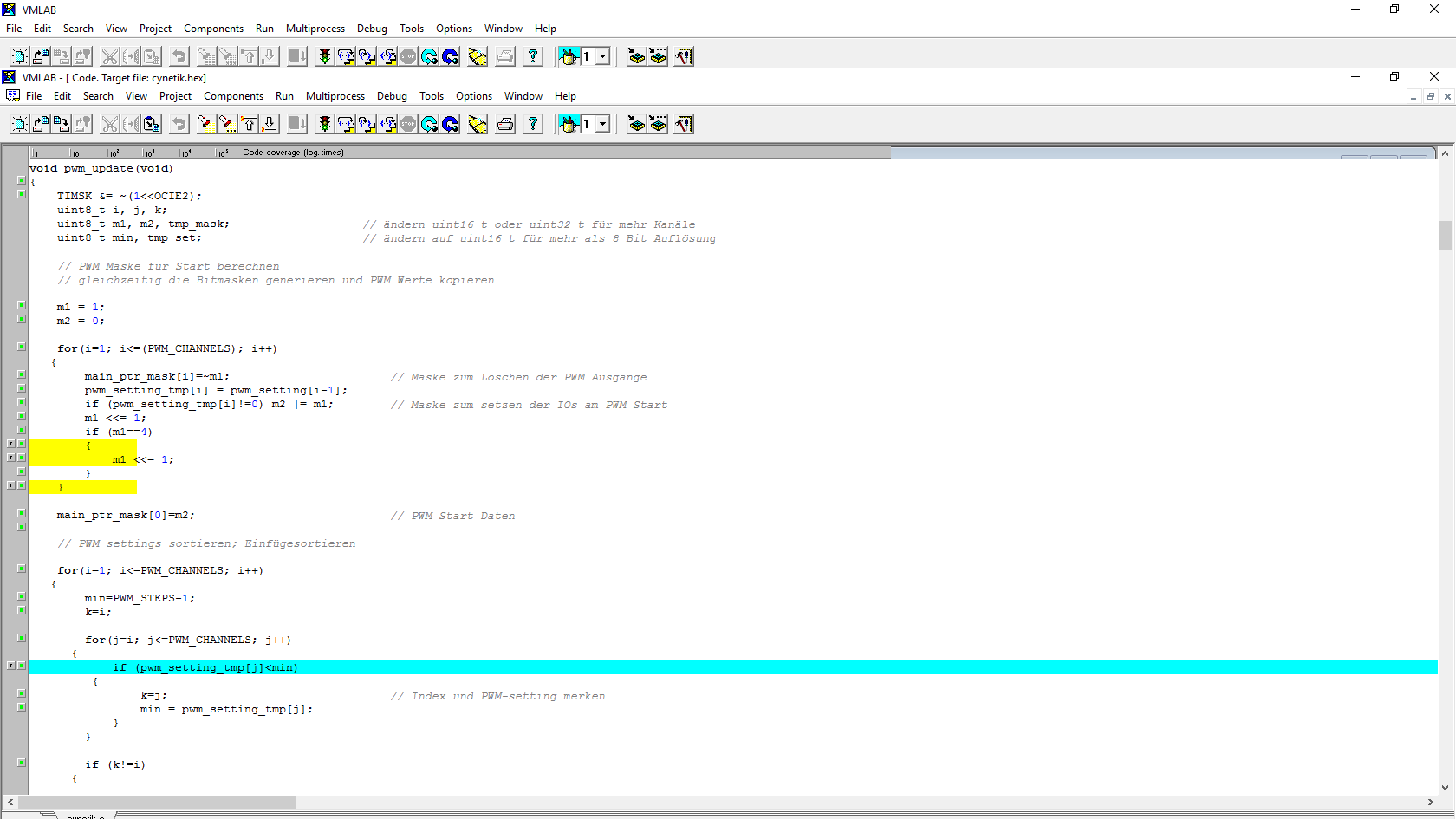The height and width of the screenshot is (819, 1456).
Task: Click the 'for(j=i; j<=PWM_CHANNELS; j++)' line
Action: point(188,640)
